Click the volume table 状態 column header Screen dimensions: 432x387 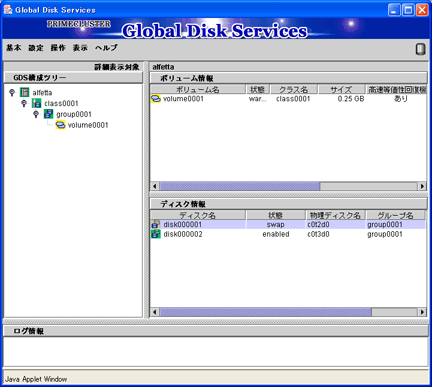click(257, 89)
